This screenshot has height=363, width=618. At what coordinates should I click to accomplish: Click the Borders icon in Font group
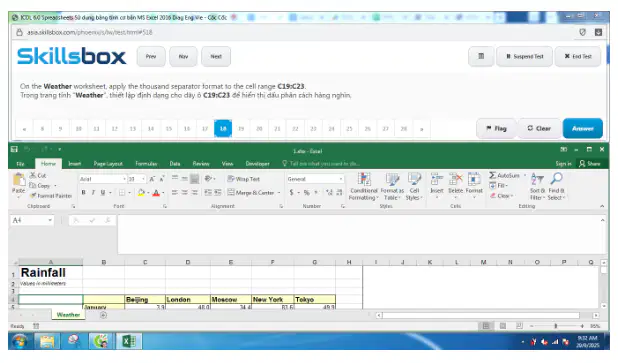click(x=122, y=192)
